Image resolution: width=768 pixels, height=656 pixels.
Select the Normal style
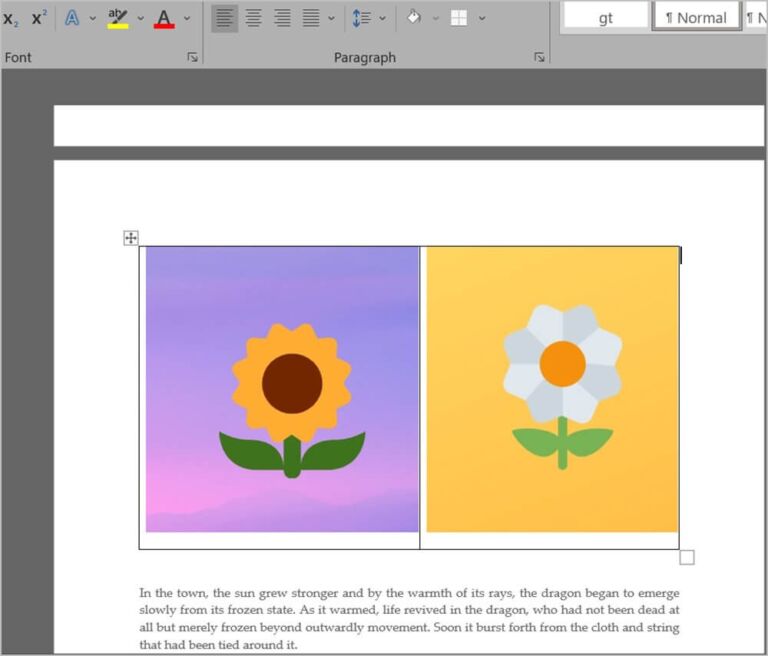pos(696,17)
